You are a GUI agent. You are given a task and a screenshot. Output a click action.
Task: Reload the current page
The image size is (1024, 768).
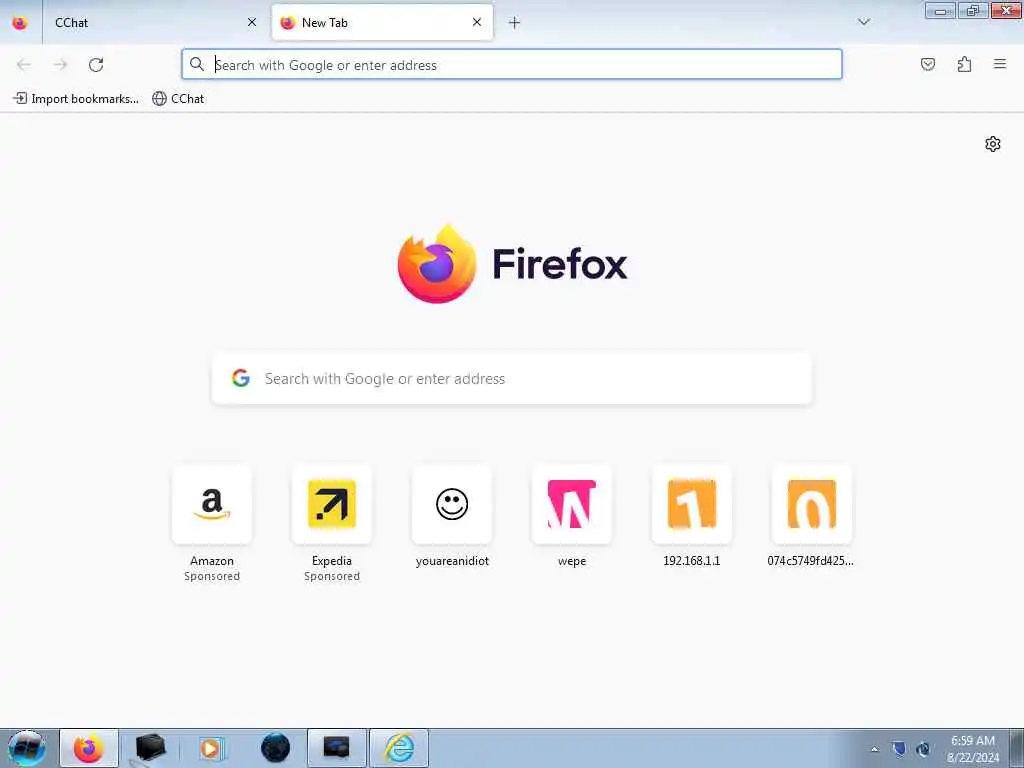(96, 65)
